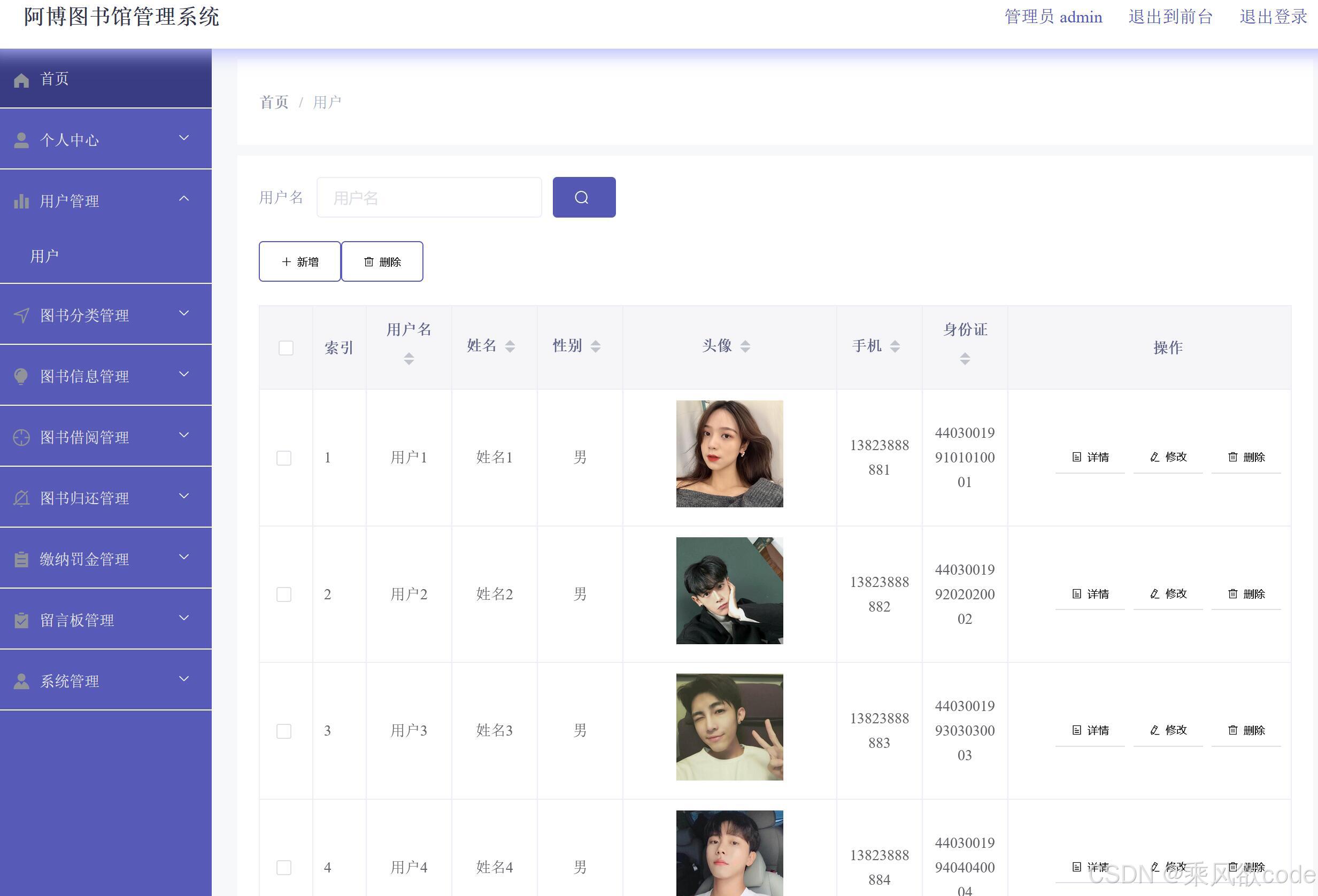Viewport: 1318px width, 896px height.
Task: Click the 图书信息管理 lightbulb icon
Action: (x=21, y=376)
